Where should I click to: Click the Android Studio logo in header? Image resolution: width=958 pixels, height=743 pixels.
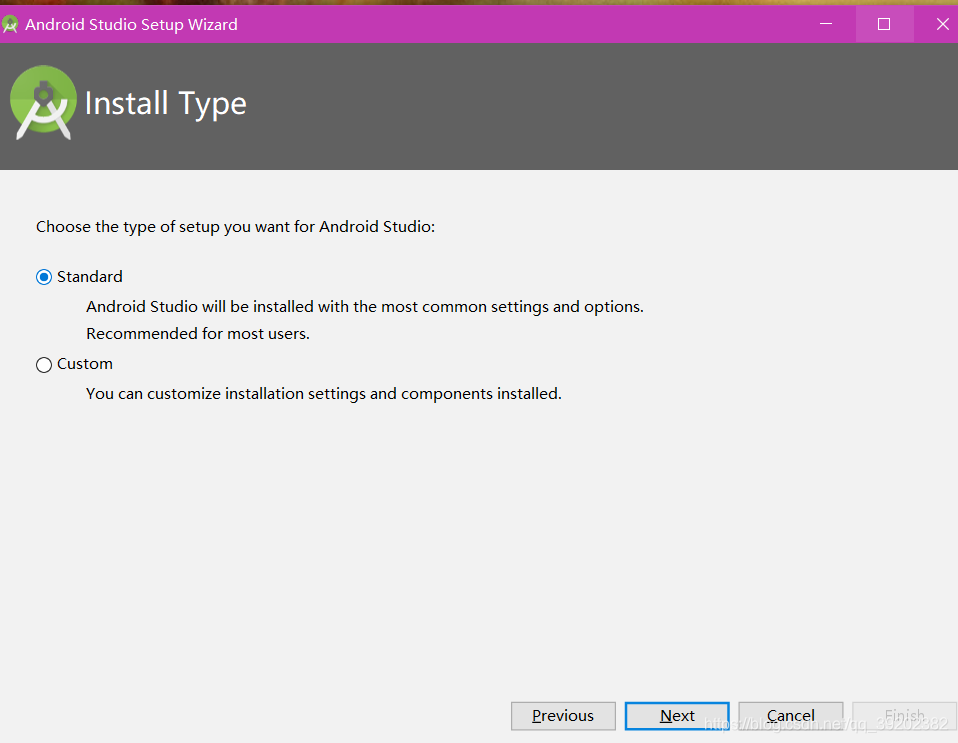pyautogui.click(x=43, y=103)
